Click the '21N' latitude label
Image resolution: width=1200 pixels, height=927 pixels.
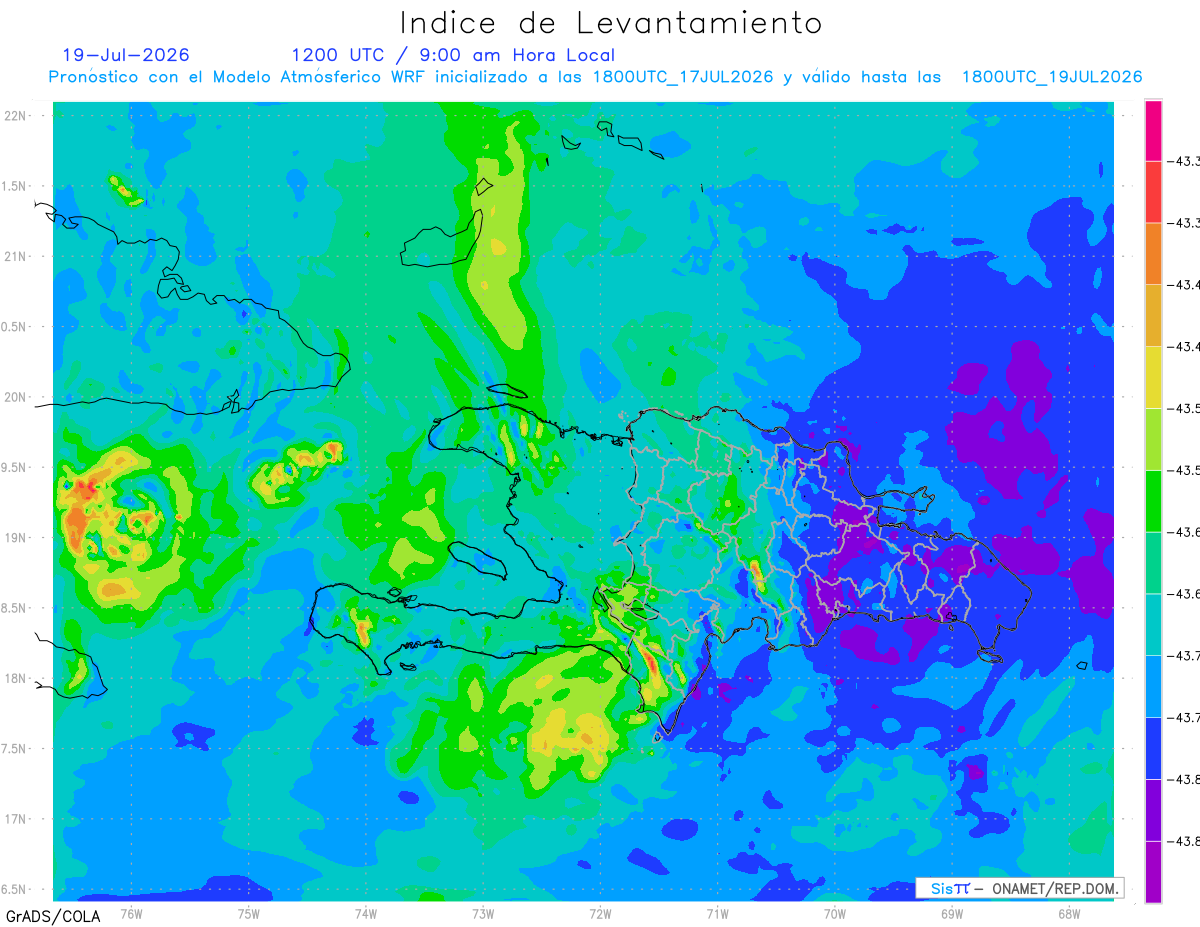[16, 256]
